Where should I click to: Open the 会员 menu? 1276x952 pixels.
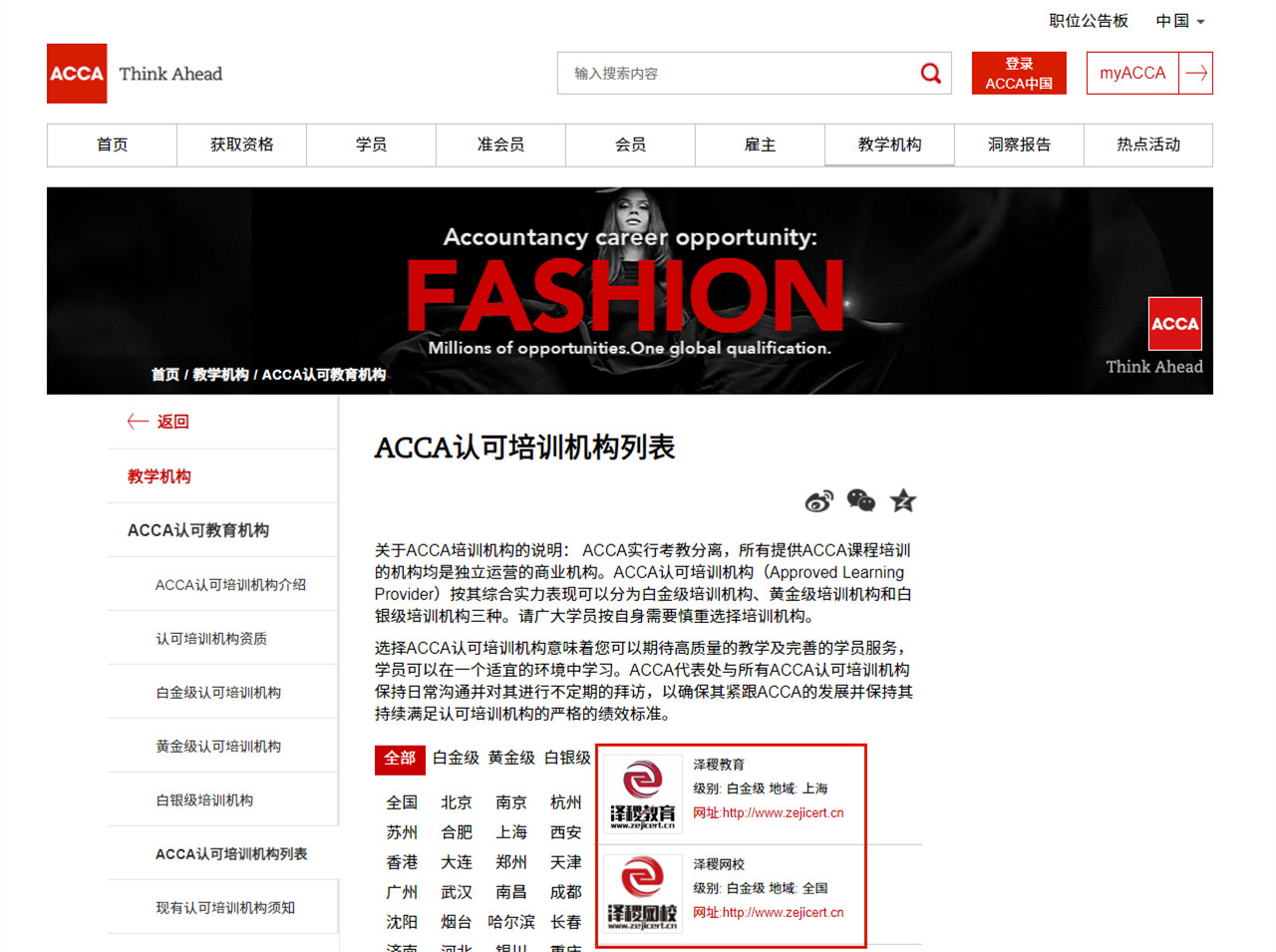(x=630, y=145)
